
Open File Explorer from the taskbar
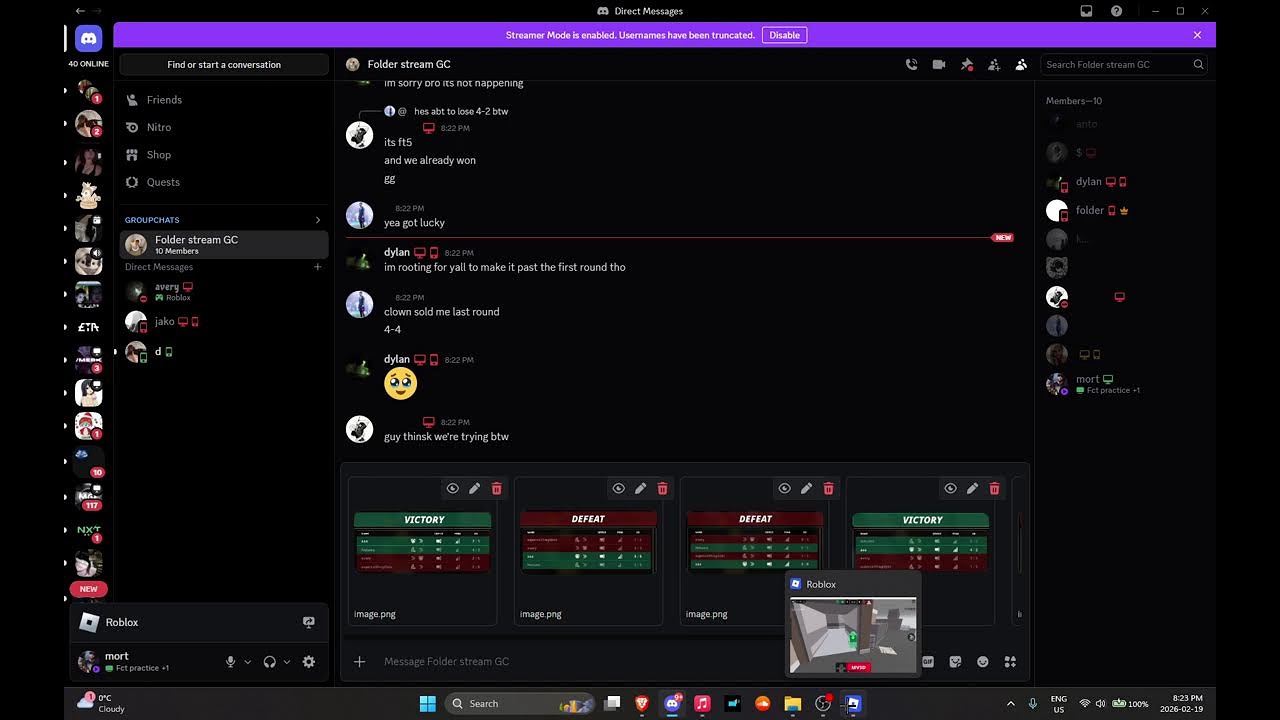[x=793, y=704]
